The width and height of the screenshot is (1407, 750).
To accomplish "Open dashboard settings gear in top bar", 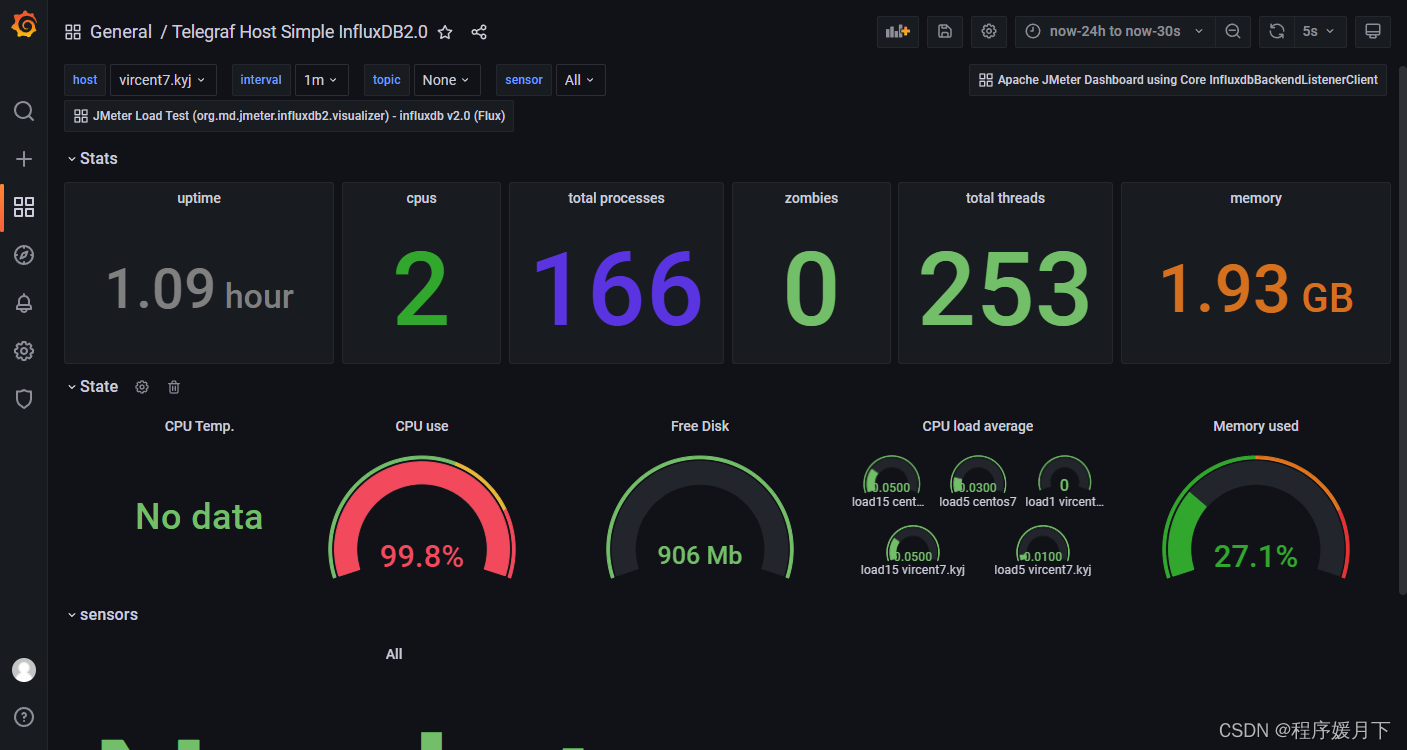I will click(x=989, y=31).
